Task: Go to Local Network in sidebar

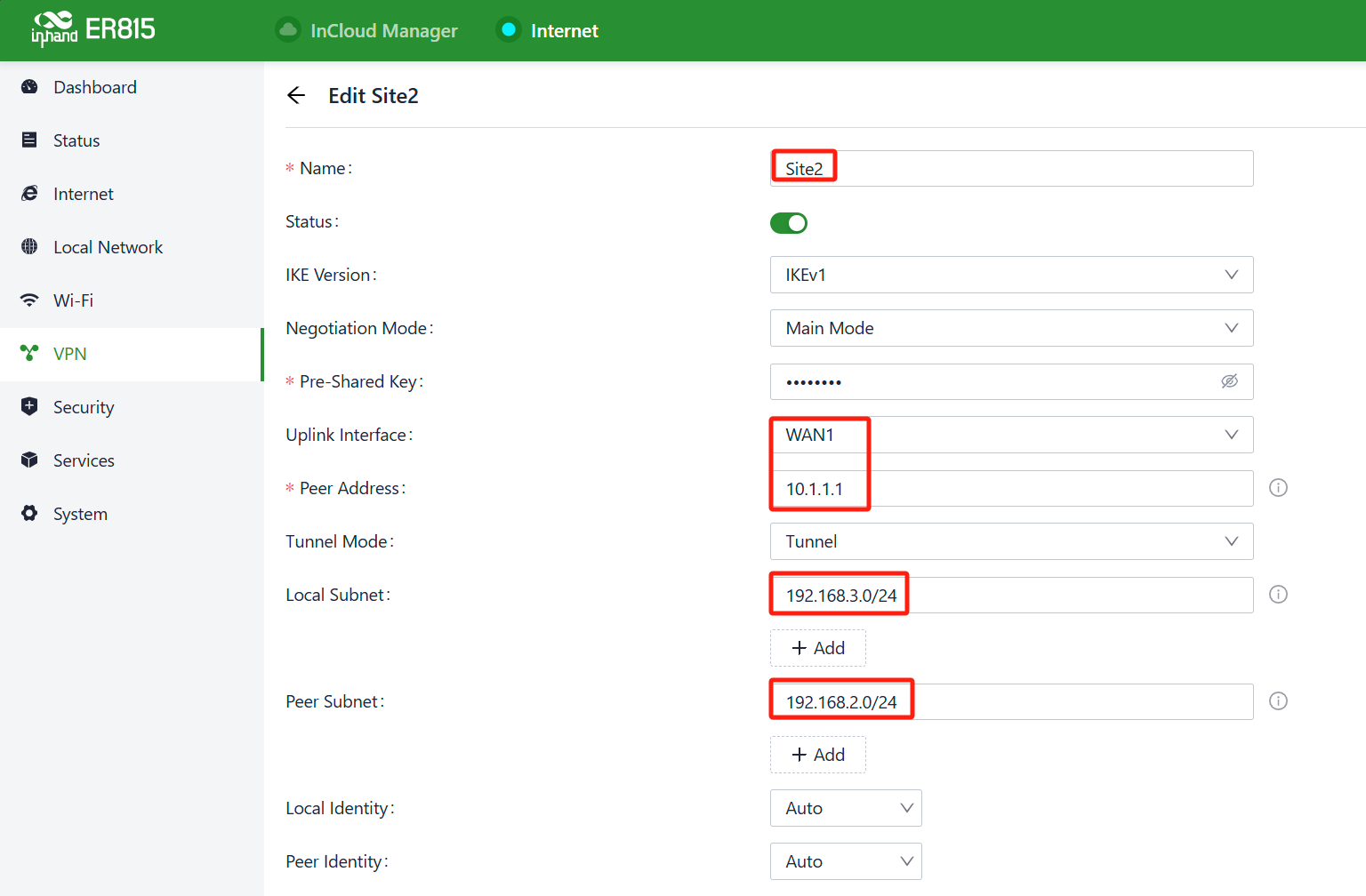Action: pos(108,247)
